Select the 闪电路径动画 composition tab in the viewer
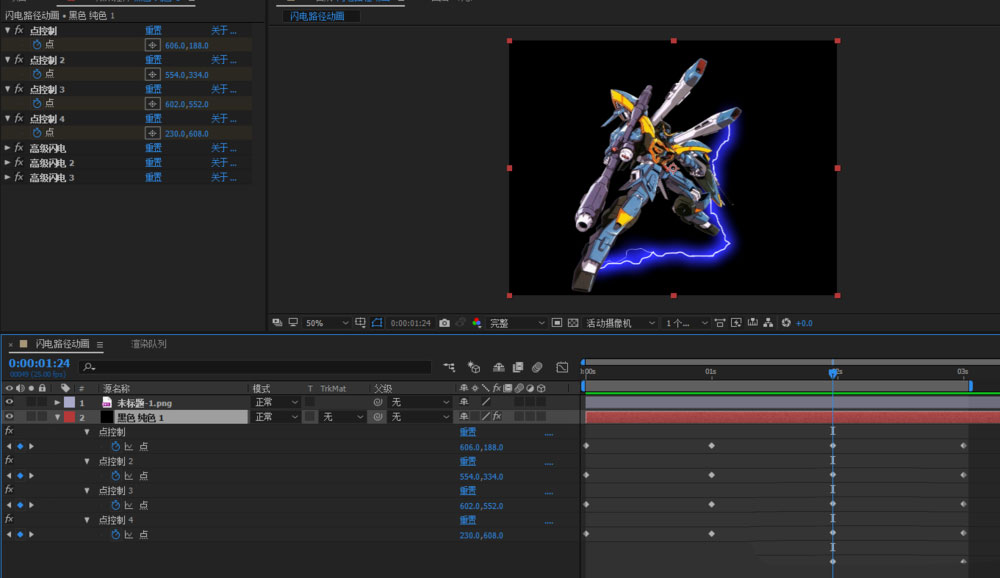1000x578 pixels. (x=320, y=16)
